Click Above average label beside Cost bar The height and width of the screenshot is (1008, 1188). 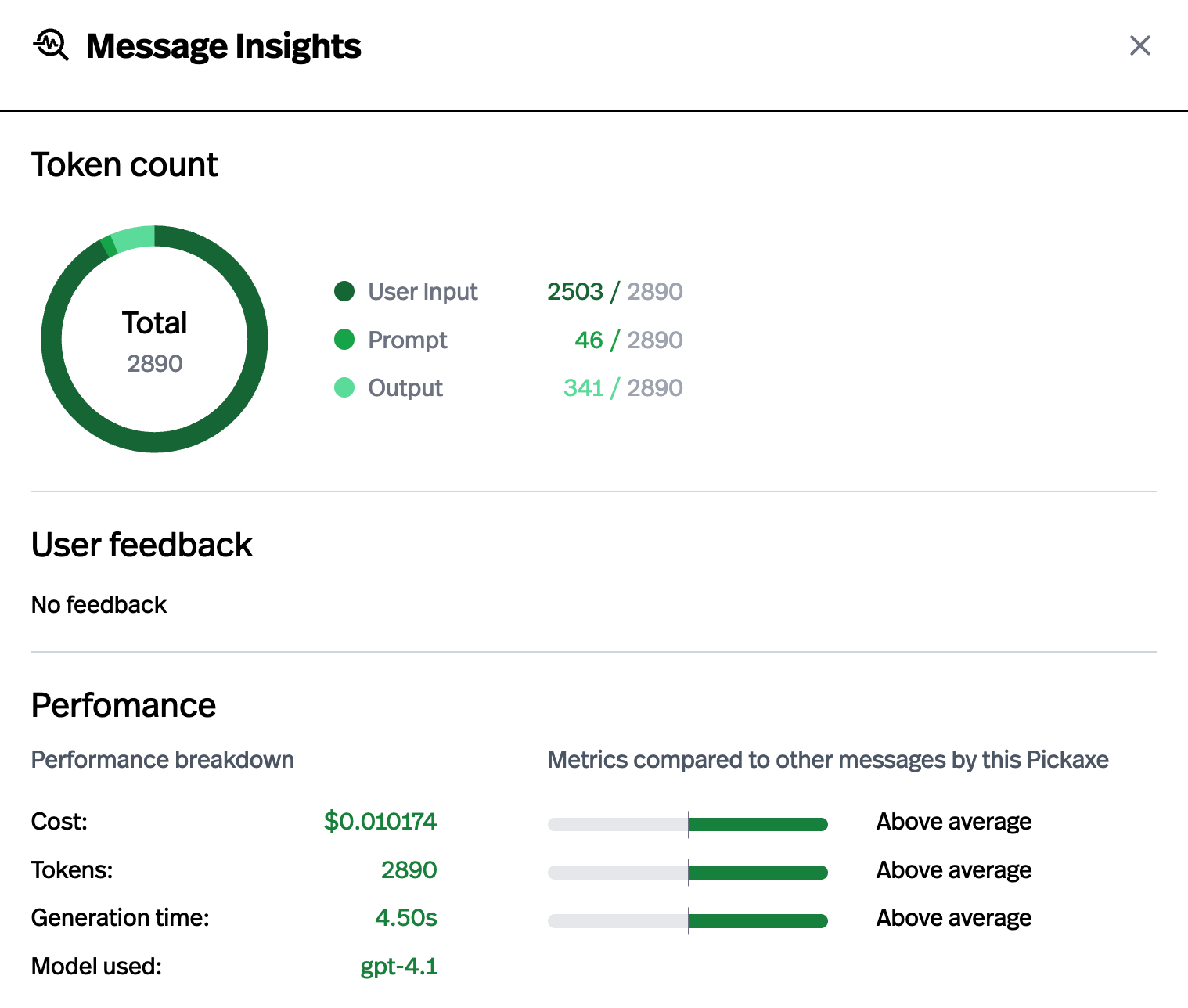pos(953,822)
